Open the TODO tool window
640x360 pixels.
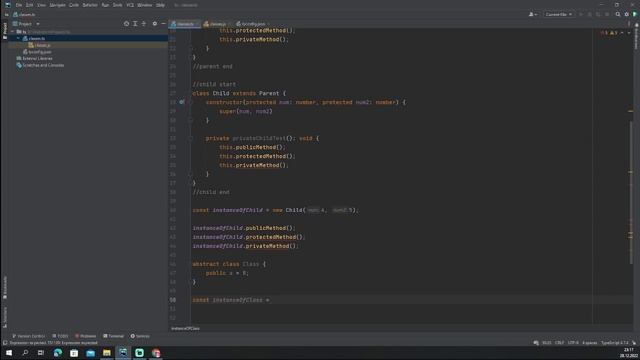pyautogui.click(x=60, y=336)
